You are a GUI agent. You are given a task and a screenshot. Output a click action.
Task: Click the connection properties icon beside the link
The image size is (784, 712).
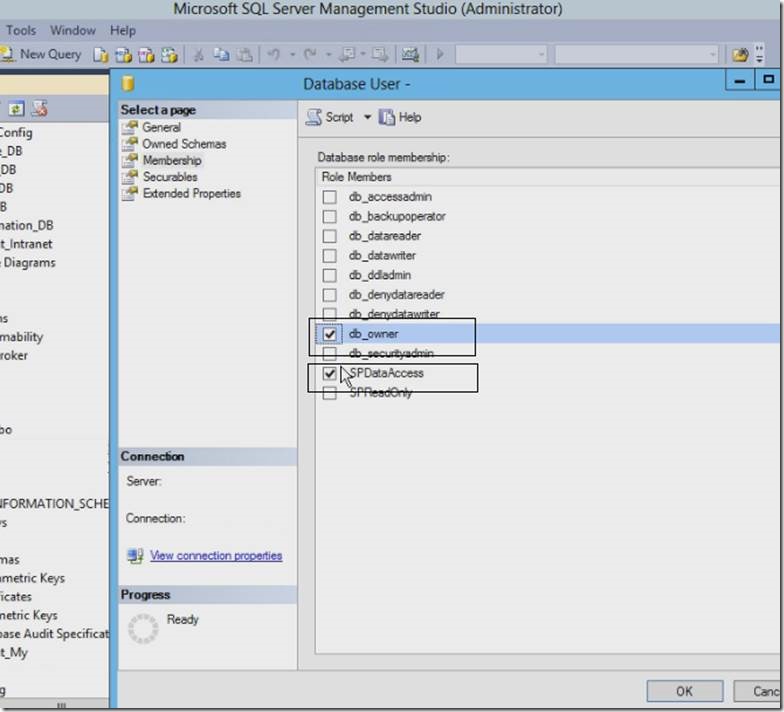[x=135, y=556]
